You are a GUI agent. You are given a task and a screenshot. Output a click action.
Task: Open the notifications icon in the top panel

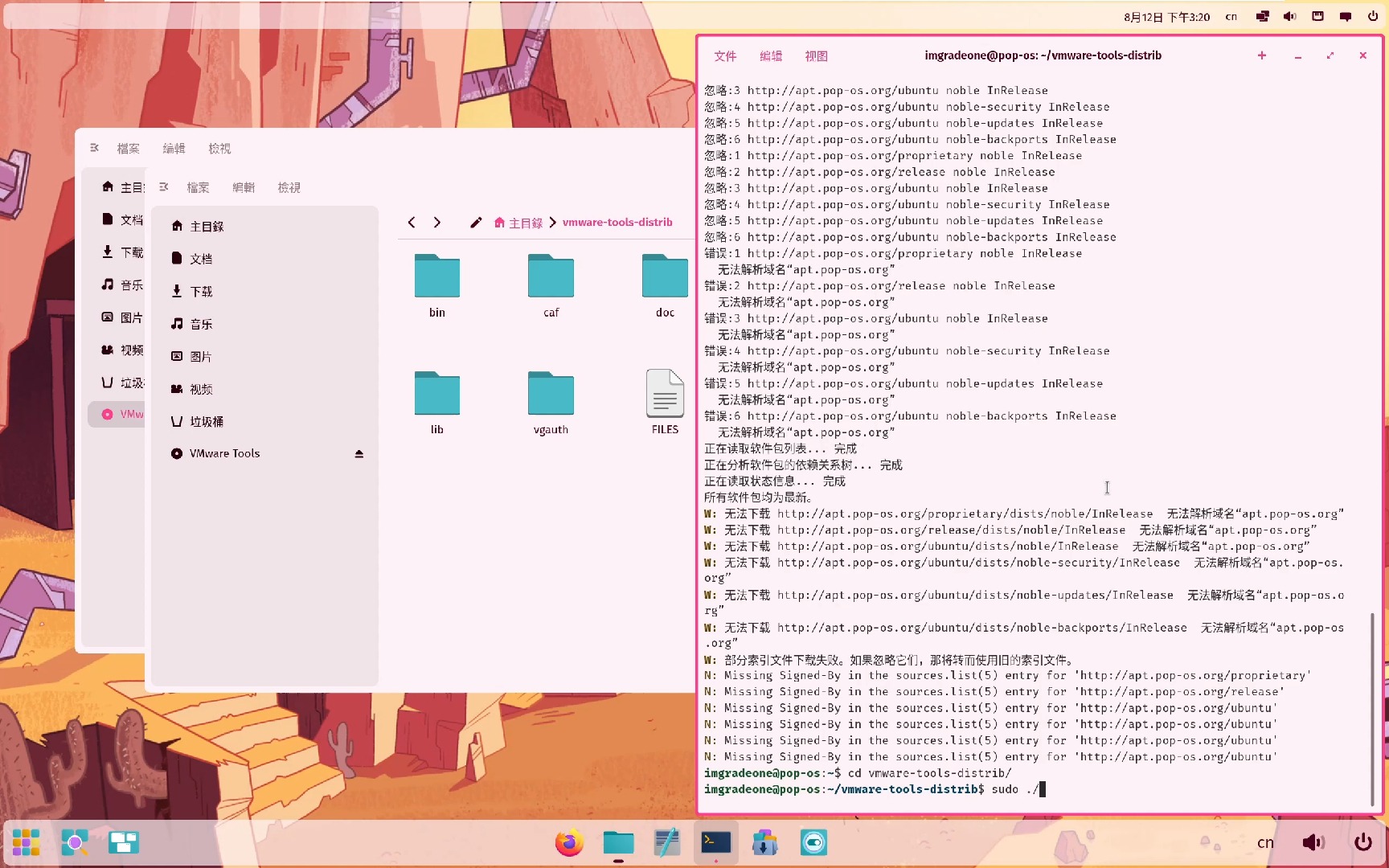tap(1346, 16)
